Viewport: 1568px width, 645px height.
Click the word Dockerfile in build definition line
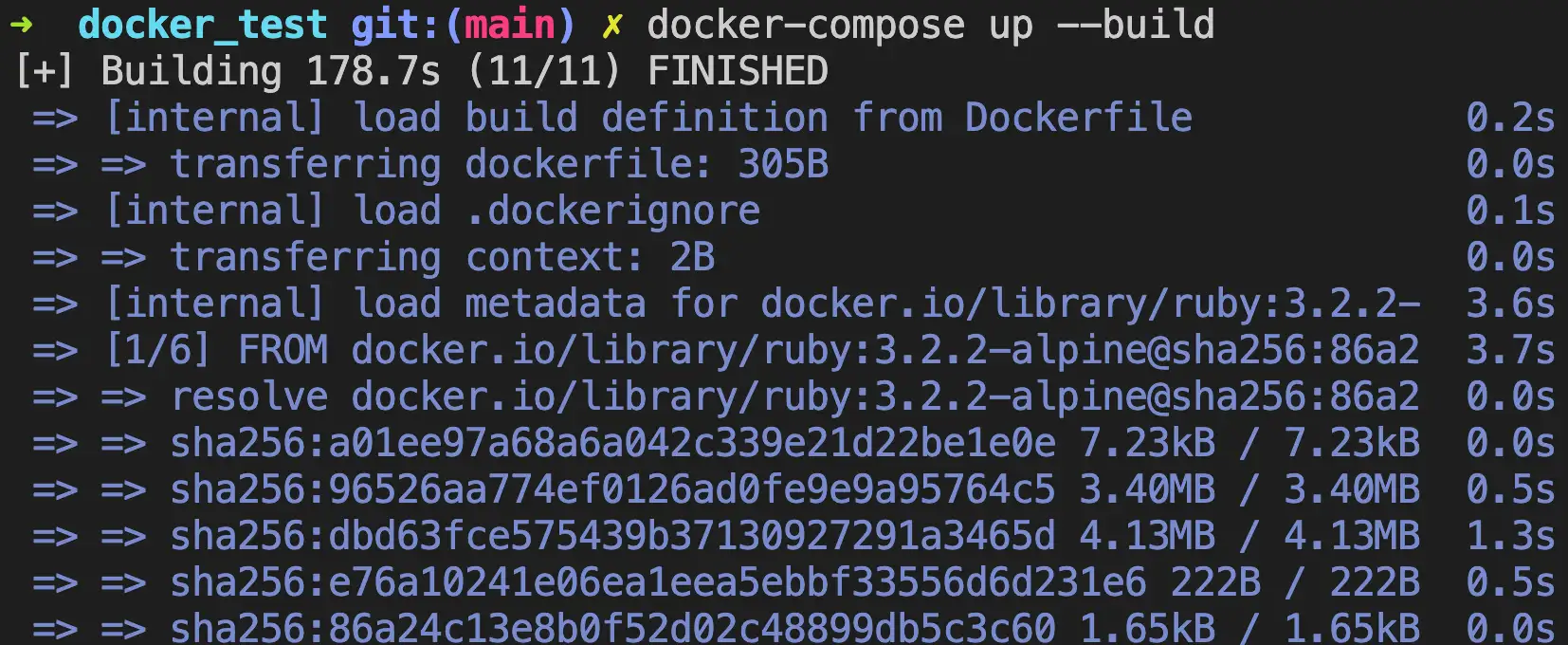point(1078,119)
